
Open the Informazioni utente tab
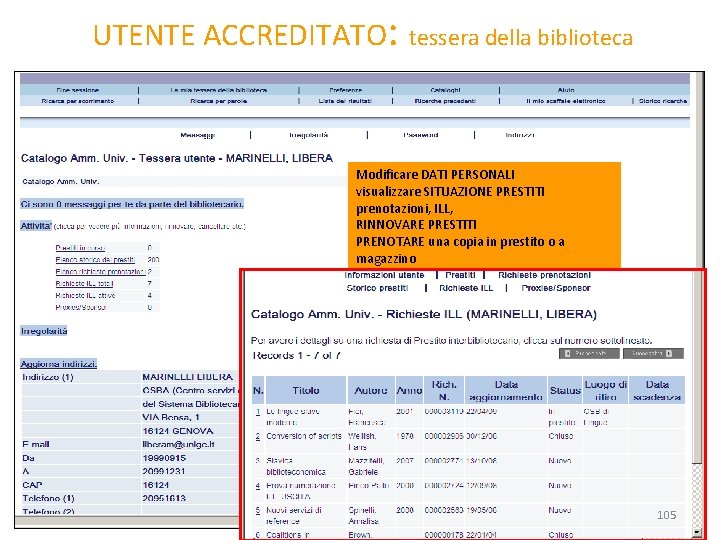(384, 275)
